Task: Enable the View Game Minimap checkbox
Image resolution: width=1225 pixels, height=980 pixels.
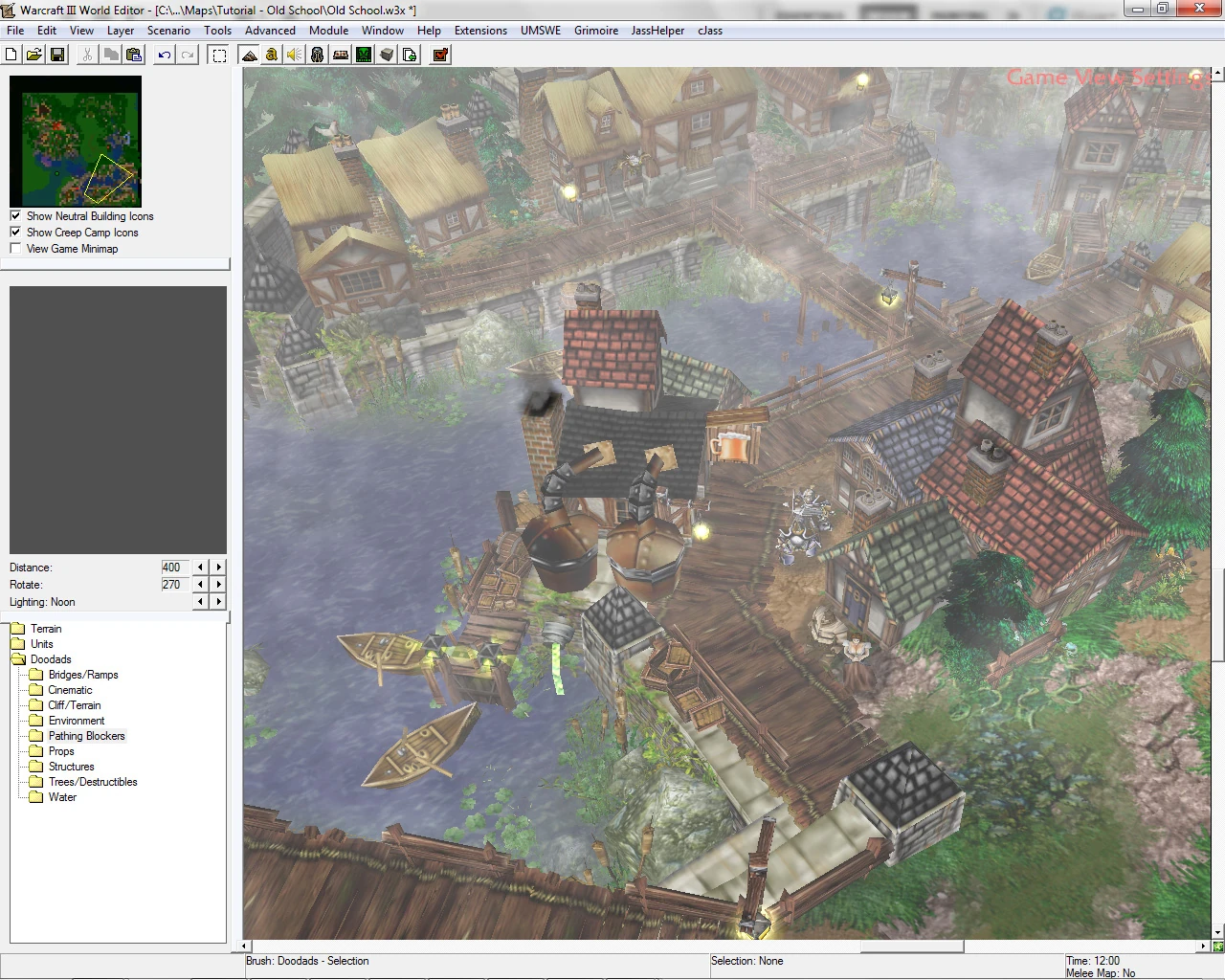Action: pyautogui.click(x=15, y=249)
